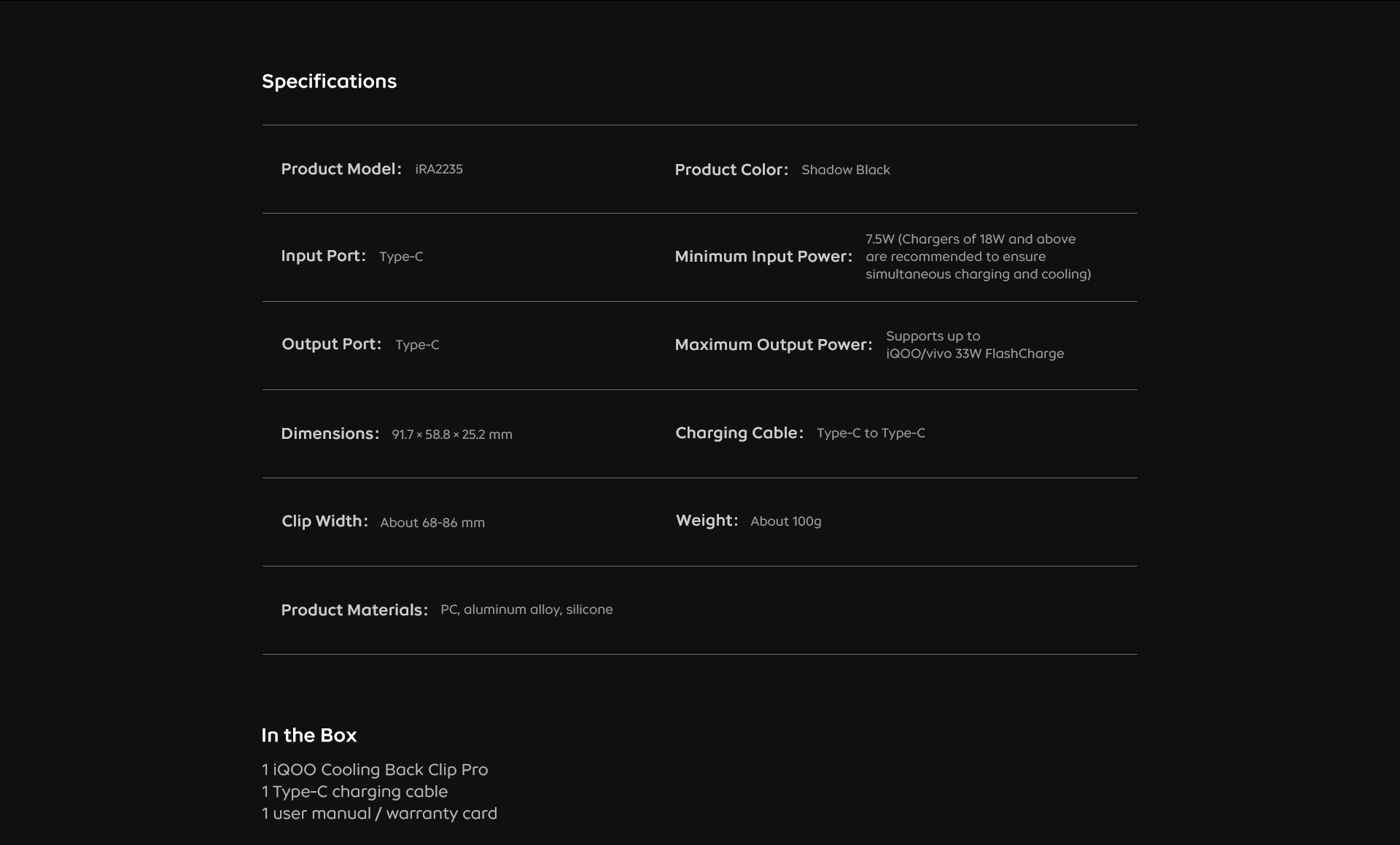Click the 33W FlashCharge description text
The width and height of the screenshot is (1400, 845).
tap(974, 345)
